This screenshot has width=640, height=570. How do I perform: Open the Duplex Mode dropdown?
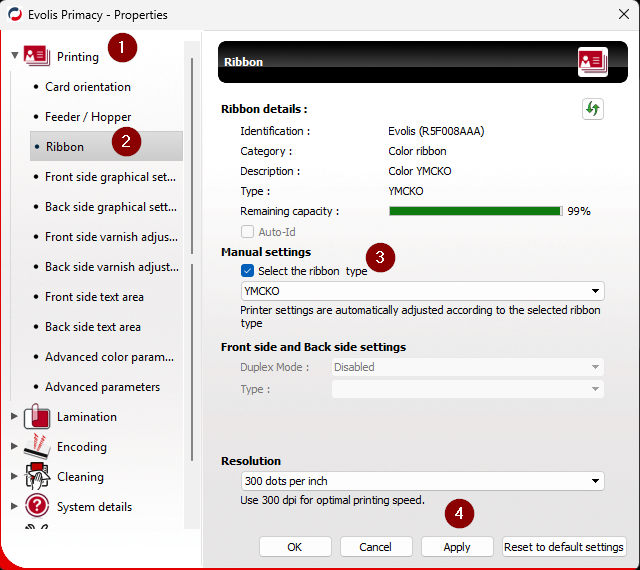pos(468,367)
